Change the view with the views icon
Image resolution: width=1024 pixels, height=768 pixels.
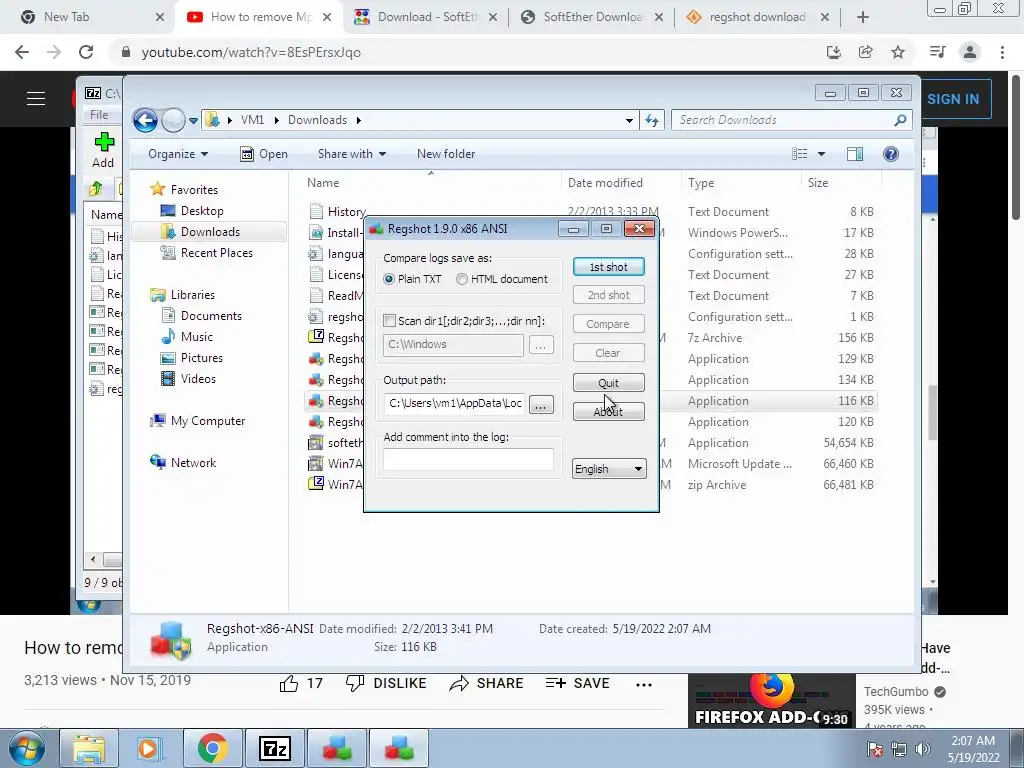[799, 154]
